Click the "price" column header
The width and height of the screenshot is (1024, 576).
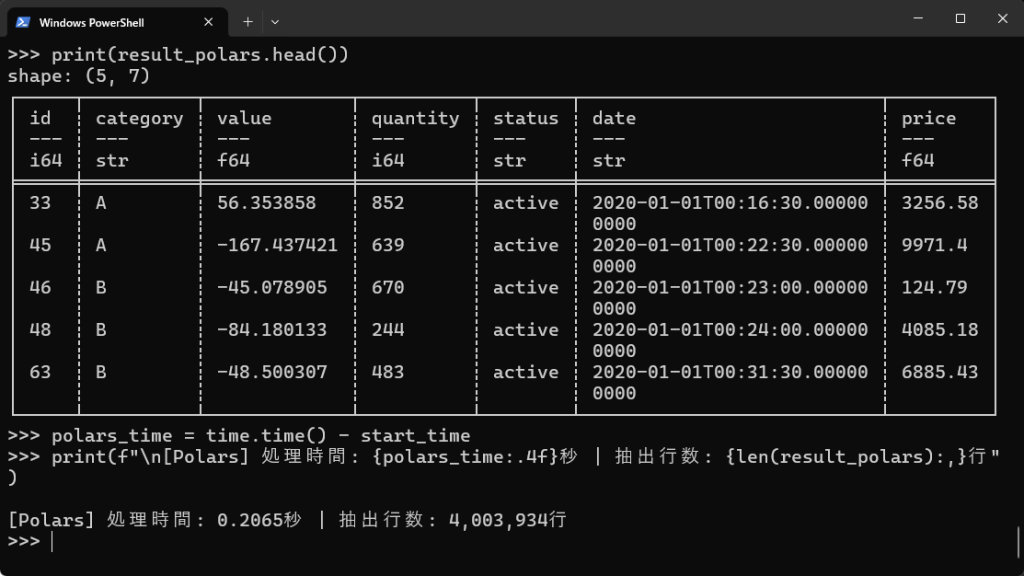(928, 118)
